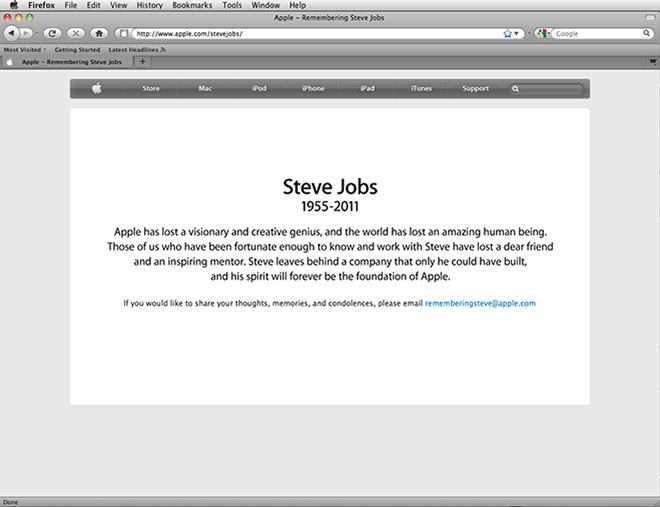Screen dimensions: 660x507
Task: Open a new tab with the plus button
Action: pyautogui.click(x=143, y=61)
